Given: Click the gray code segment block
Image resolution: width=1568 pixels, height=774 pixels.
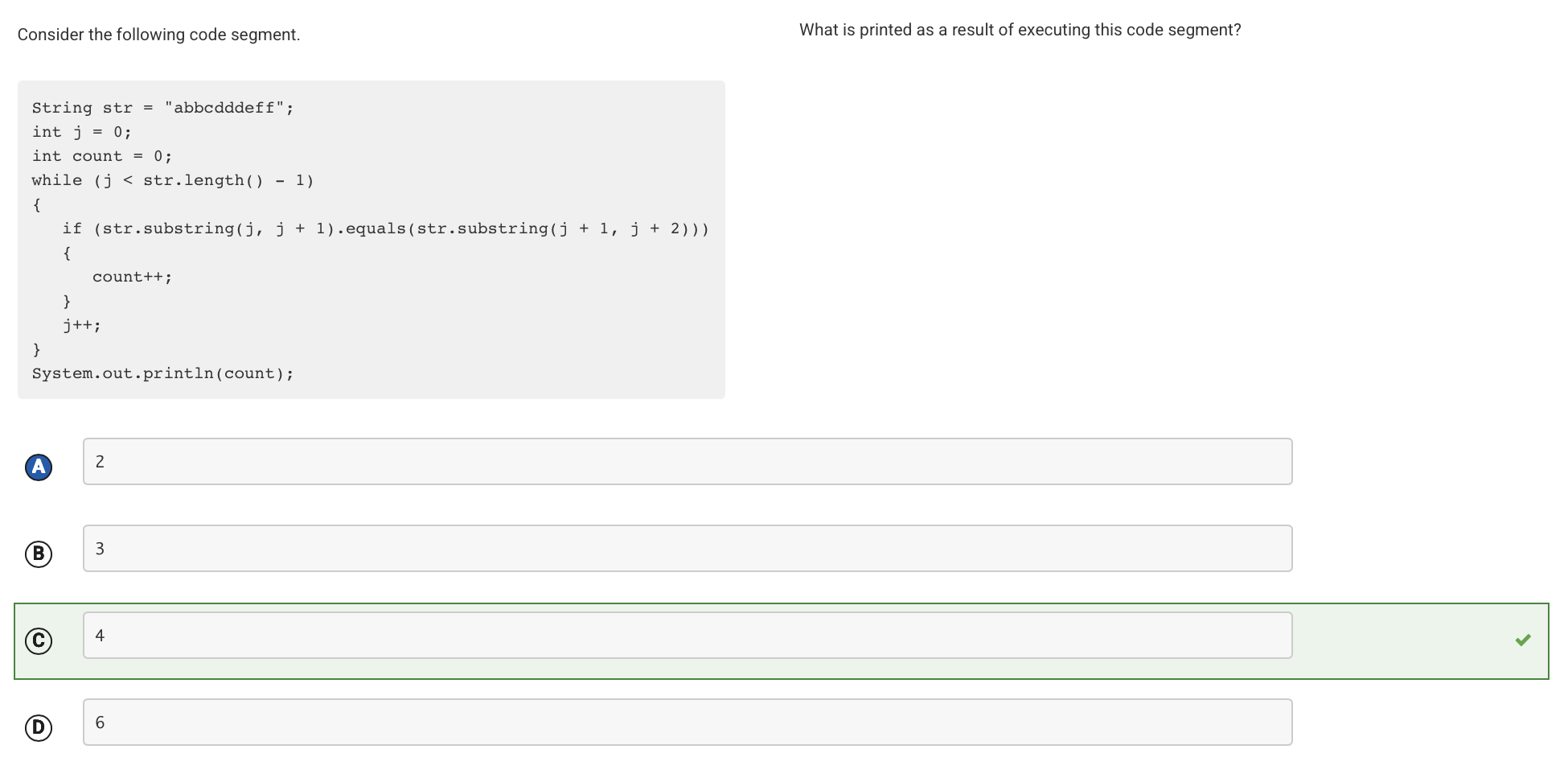Looking at the screenshot, I should click(x=370, y=237).
